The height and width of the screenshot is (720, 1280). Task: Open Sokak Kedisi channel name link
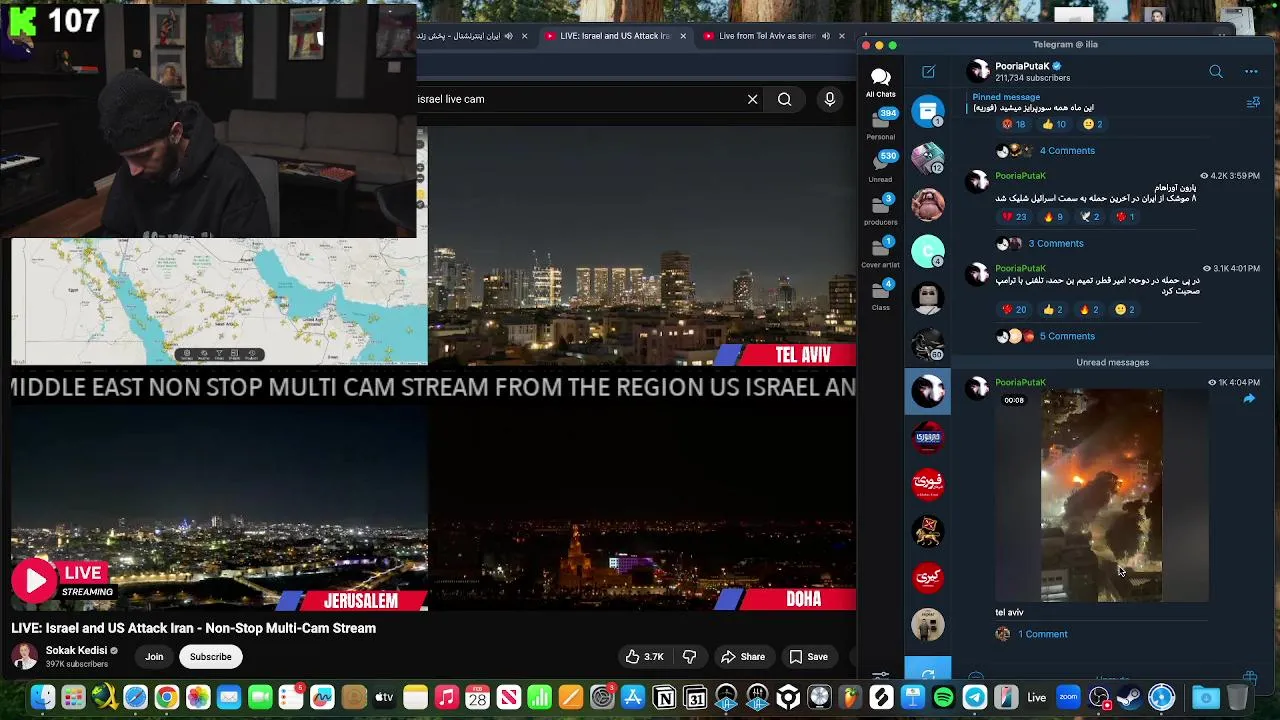click(76, 650)
